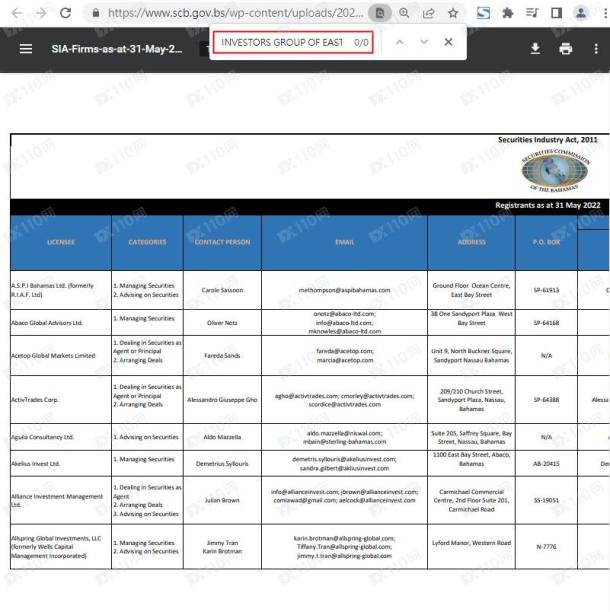View site information padlock

96,13
